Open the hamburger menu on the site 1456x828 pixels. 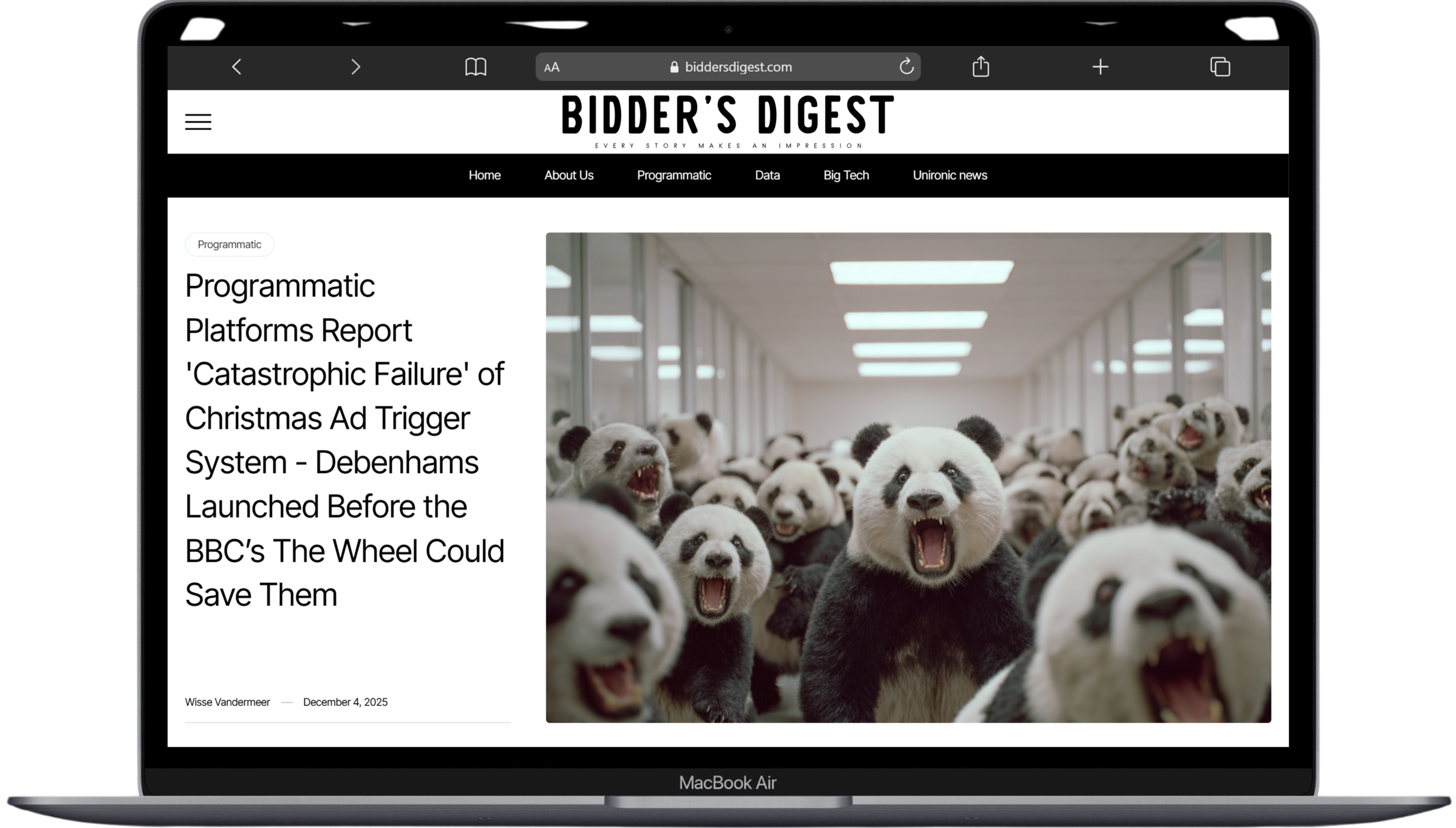[198, 122]
